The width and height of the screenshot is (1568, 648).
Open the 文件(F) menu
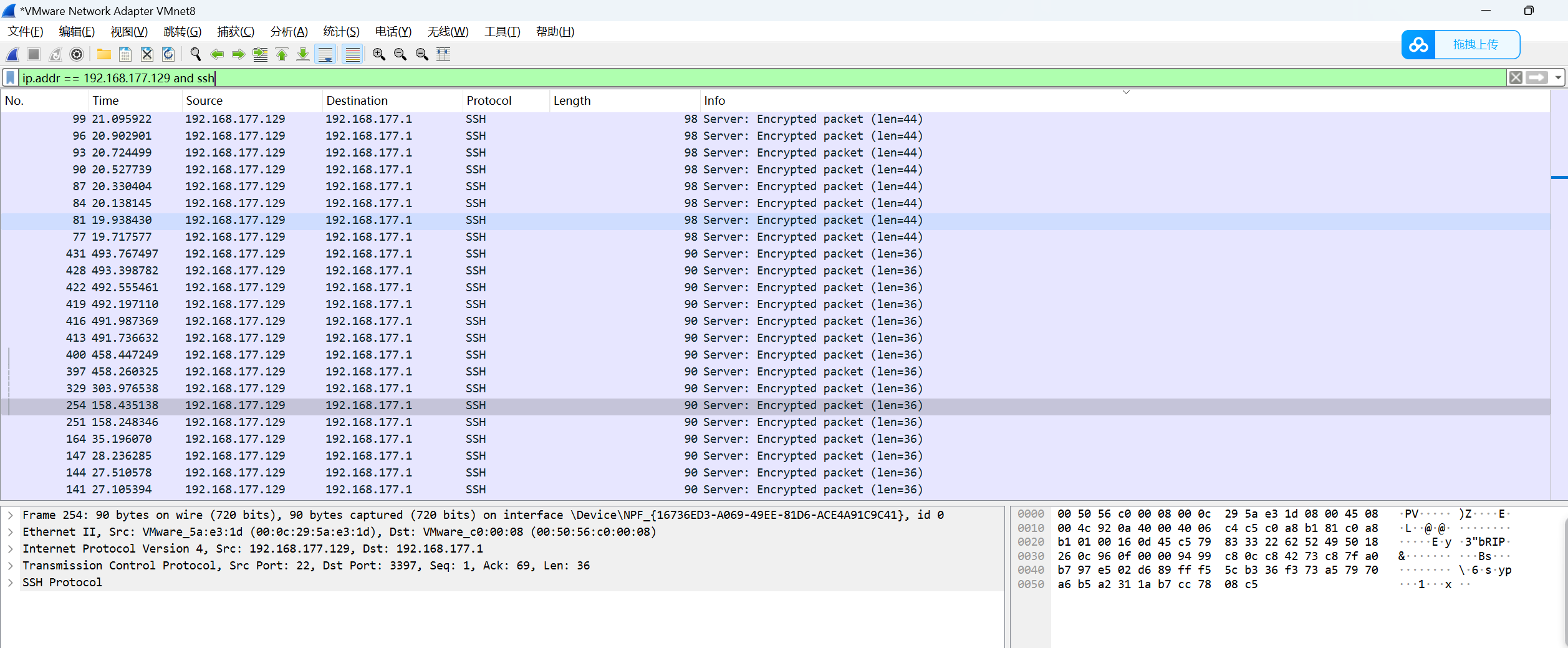coord(26,32)
